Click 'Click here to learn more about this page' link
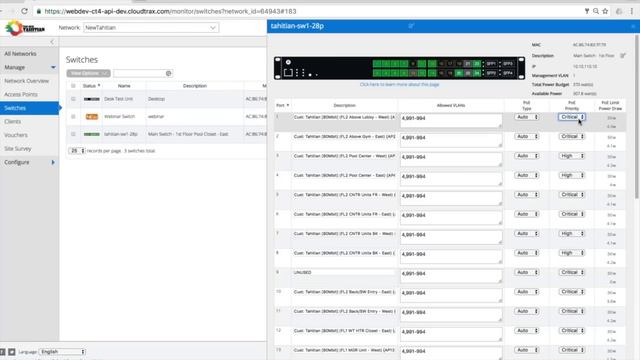 [399, 84]
